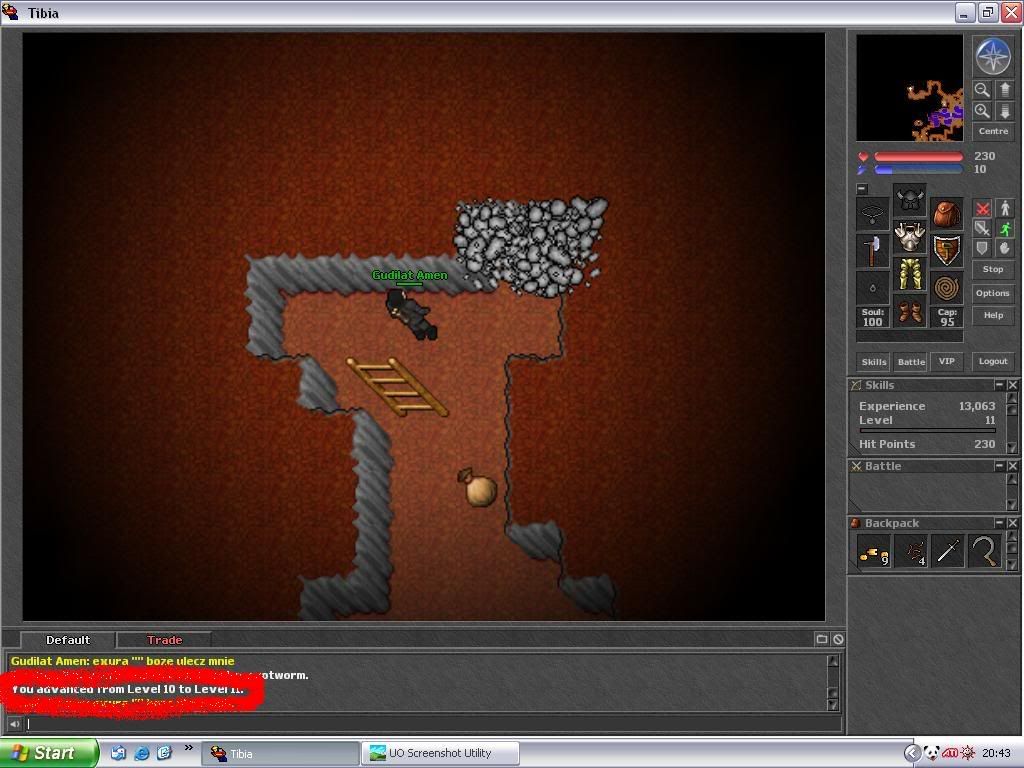Click the ATI tray icon

tap(949, 753)
